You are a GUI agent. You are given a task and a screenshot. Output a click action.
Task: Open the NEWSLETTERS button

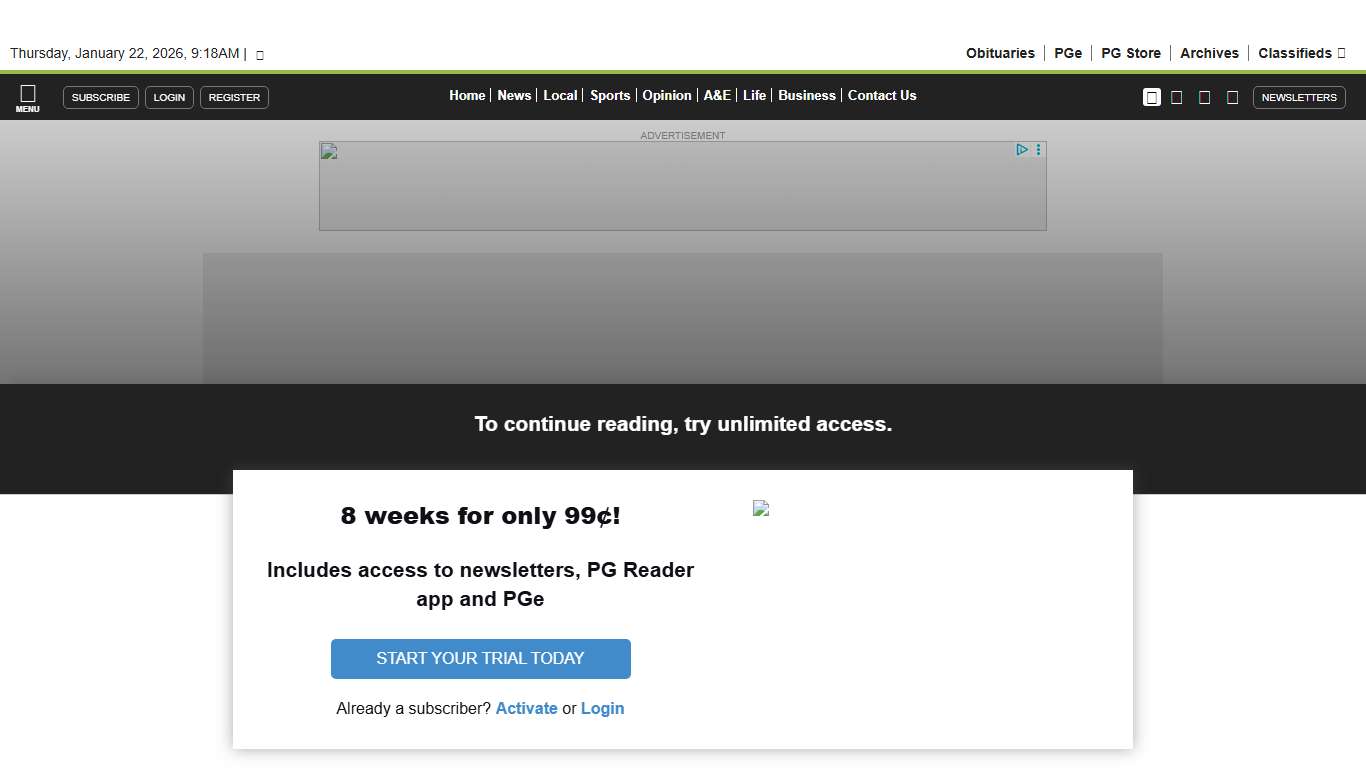tap(1298, 97)
